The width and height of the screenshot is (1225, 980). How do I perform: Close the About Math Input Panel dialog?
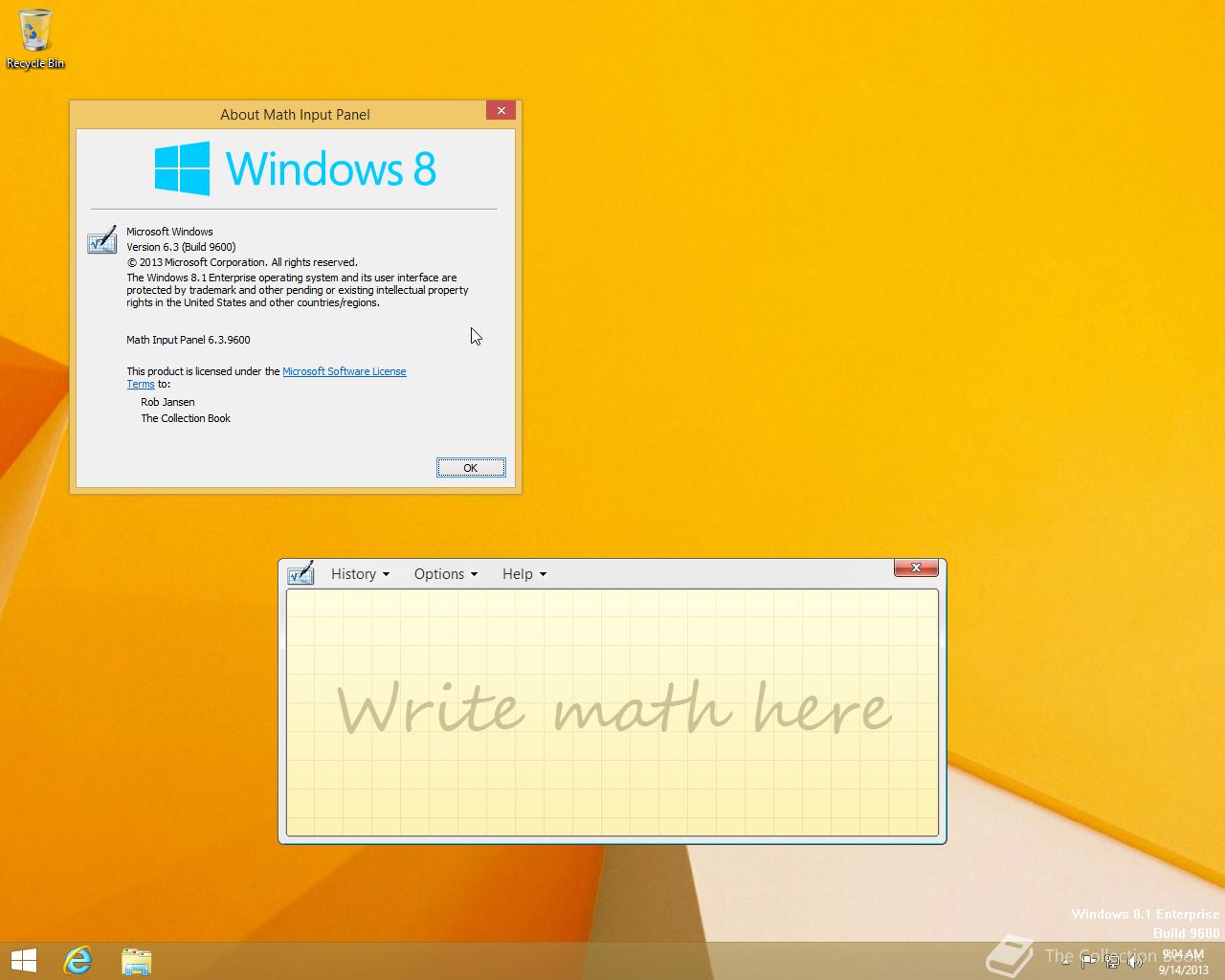click(501, 110)
